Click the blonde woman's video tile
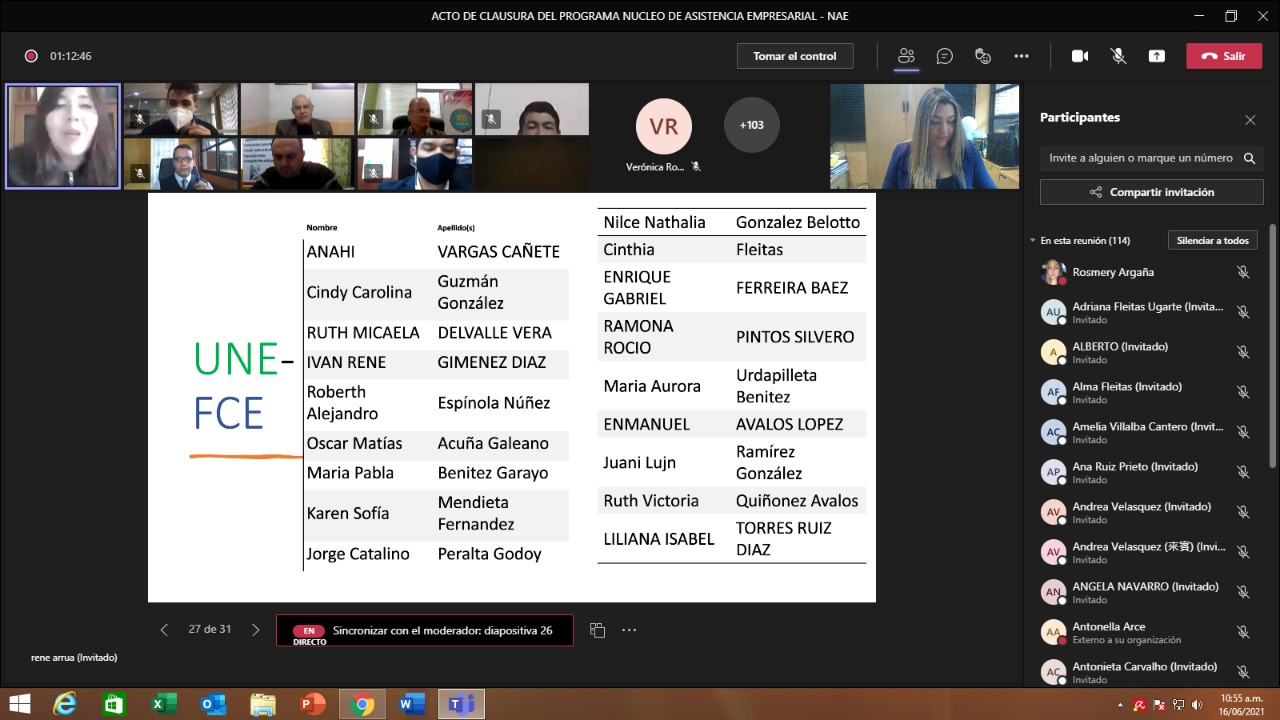The image size is (1280, 720). [924, 136]
